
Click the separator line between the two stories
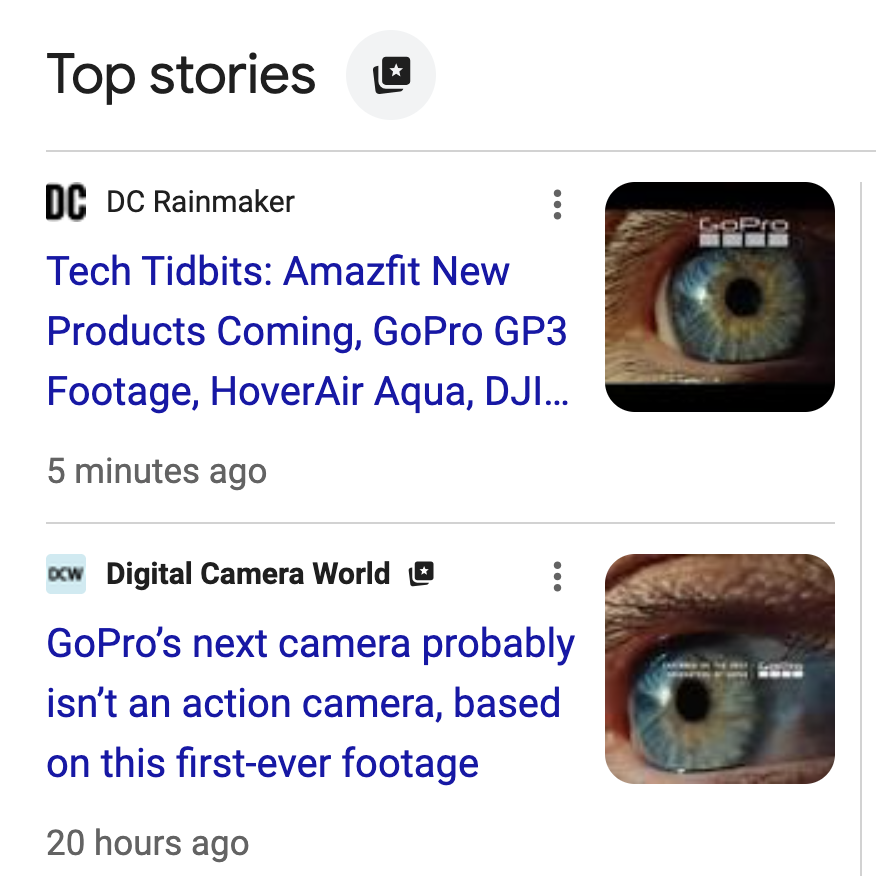point(440,522)
